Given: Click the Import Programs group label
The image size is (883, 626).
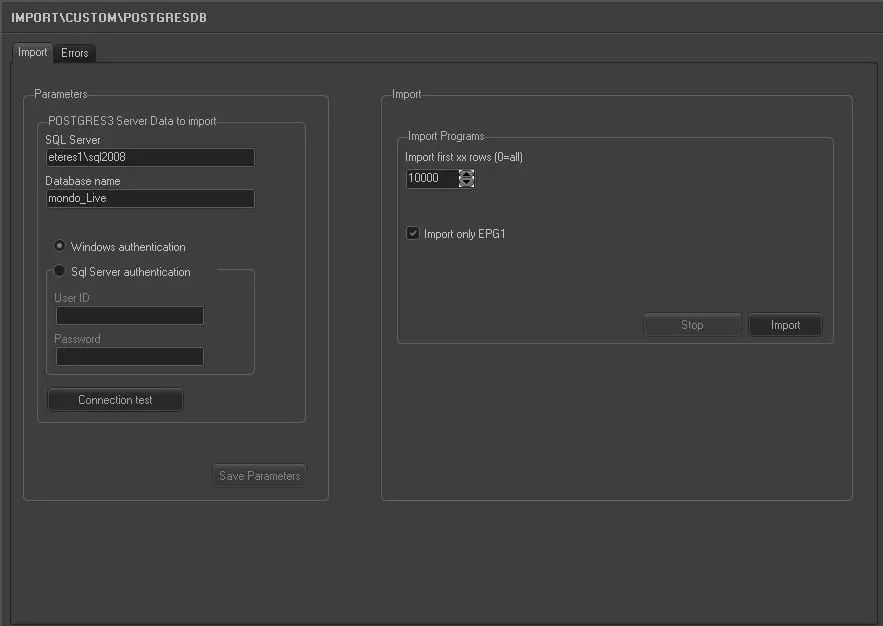Looking at the screenshot, I should 446,136.
